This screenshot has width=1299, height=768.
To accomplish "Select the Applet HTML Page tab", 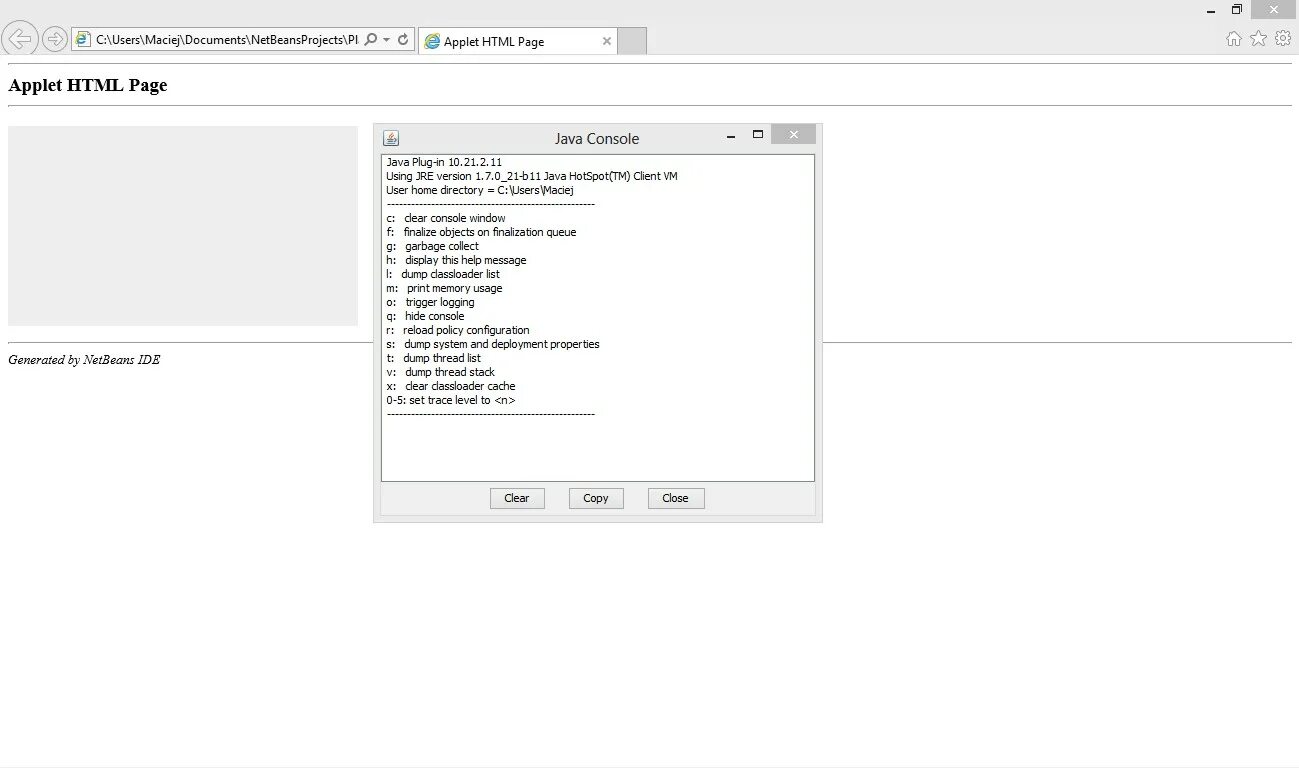I will [517, 41].
